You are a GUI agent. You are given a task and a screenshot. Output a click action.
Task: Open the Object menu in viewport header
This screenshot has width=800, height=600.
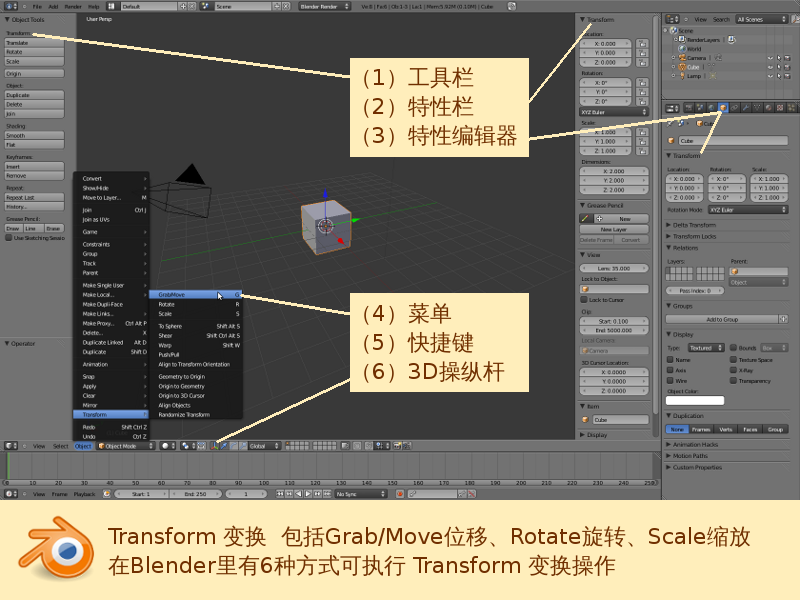coord(83,446)
